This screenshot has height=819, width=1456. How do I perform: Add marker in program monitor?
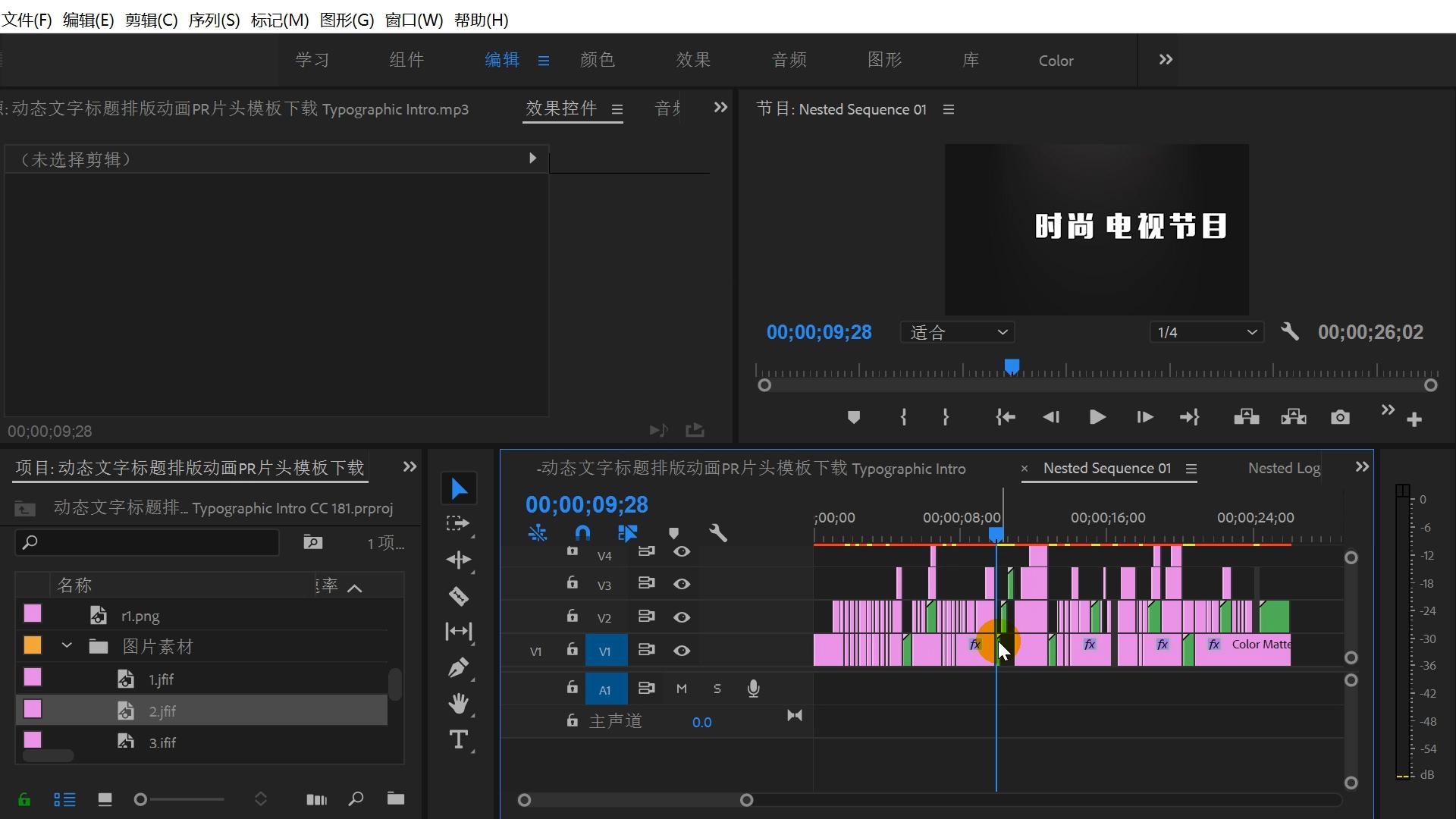click(854, 417)
